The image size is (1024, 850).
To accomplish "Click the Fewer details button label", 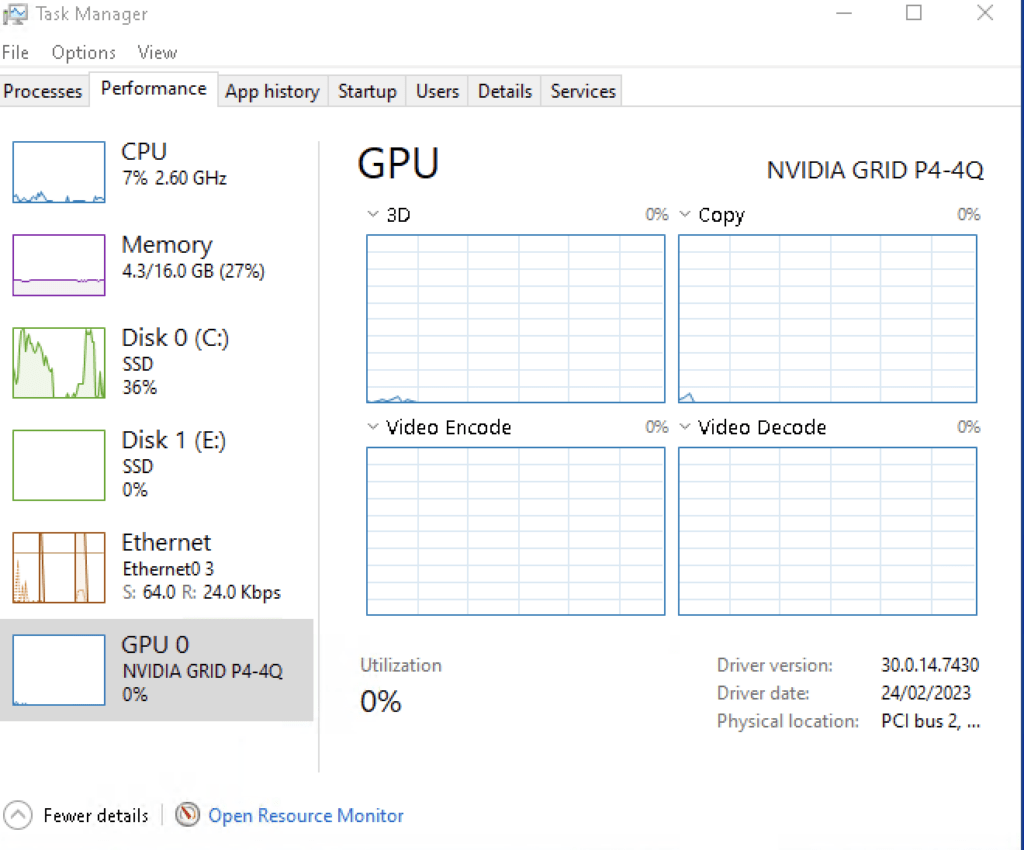I will coord(96,816).
